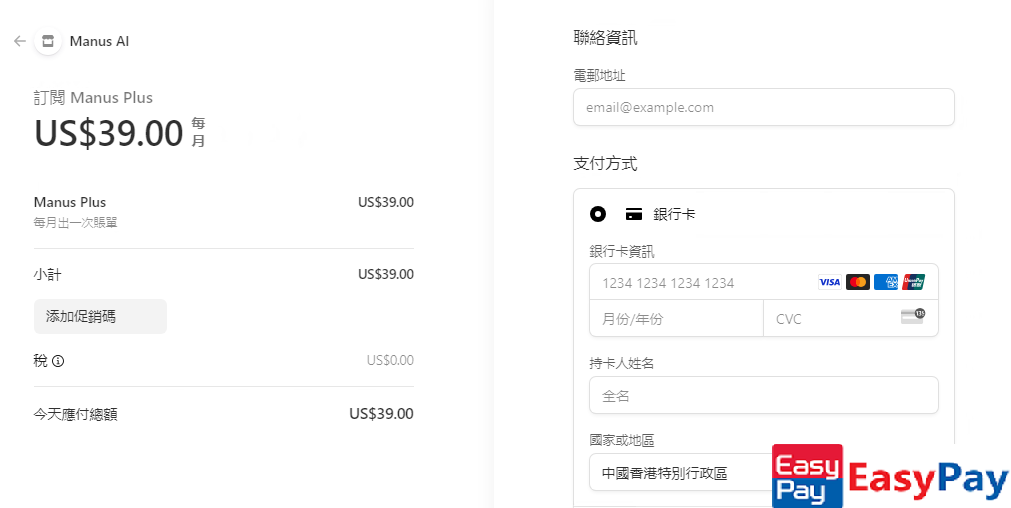
Task: Click the card number input field
Action: coord(700,282)
